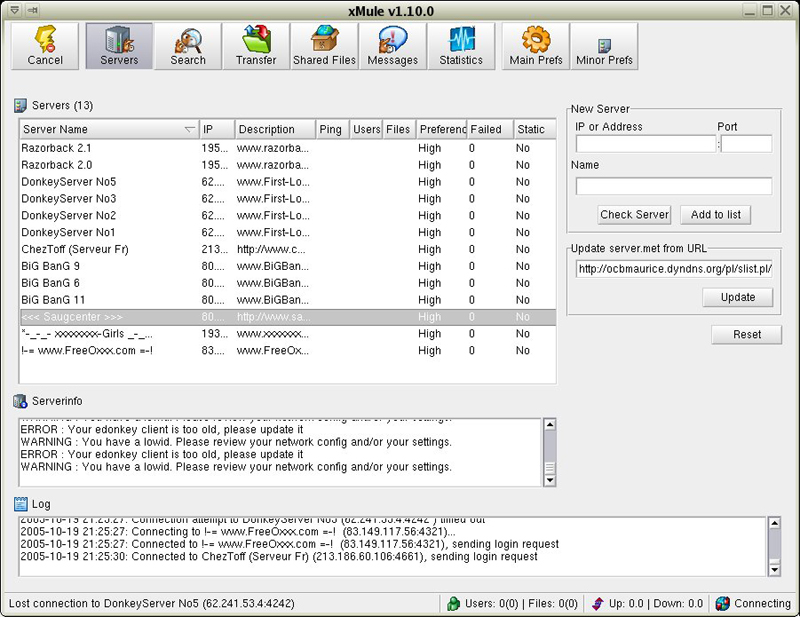
Task: Click the Servers (13) list icon
Action: (20, 106)
